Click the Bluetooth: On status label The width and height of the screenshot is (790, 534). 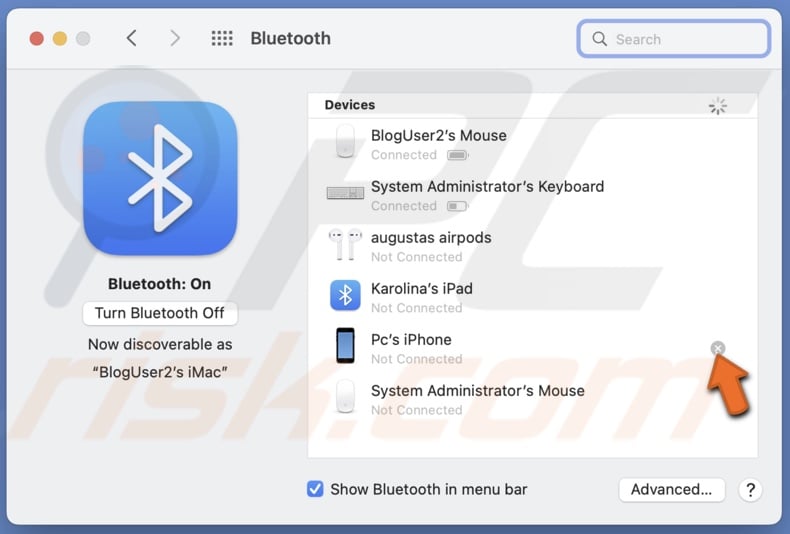(x=159, y=284)
